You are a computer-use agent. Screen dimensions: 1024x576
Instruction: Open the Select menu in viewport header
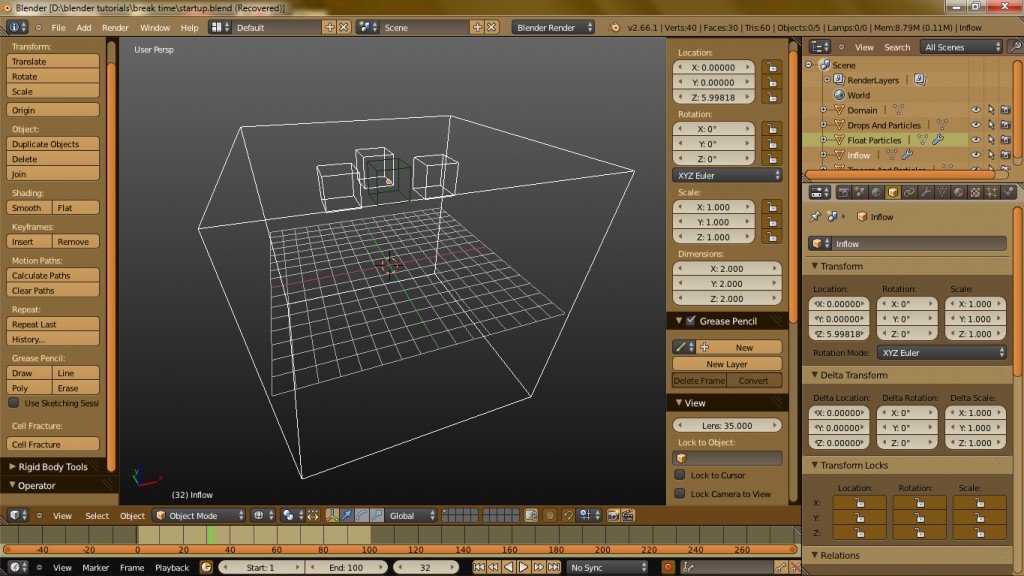[x=96, y=515]
